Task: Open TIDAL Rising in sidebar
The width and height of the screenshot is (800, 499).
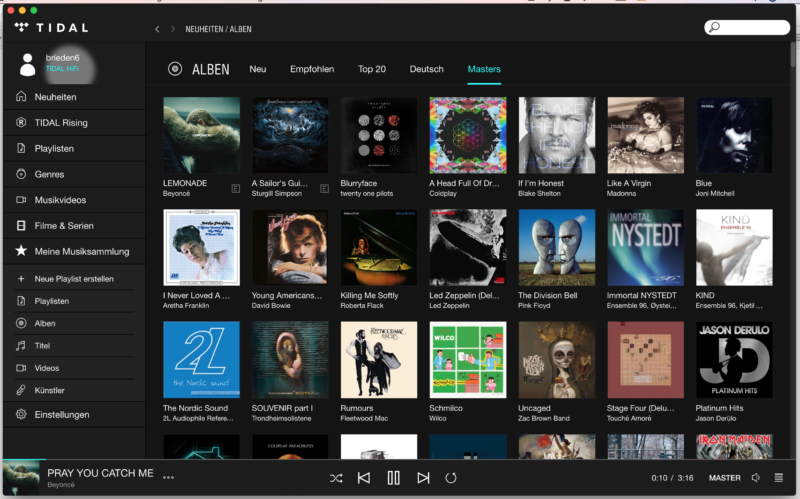Action: (74, 122)
